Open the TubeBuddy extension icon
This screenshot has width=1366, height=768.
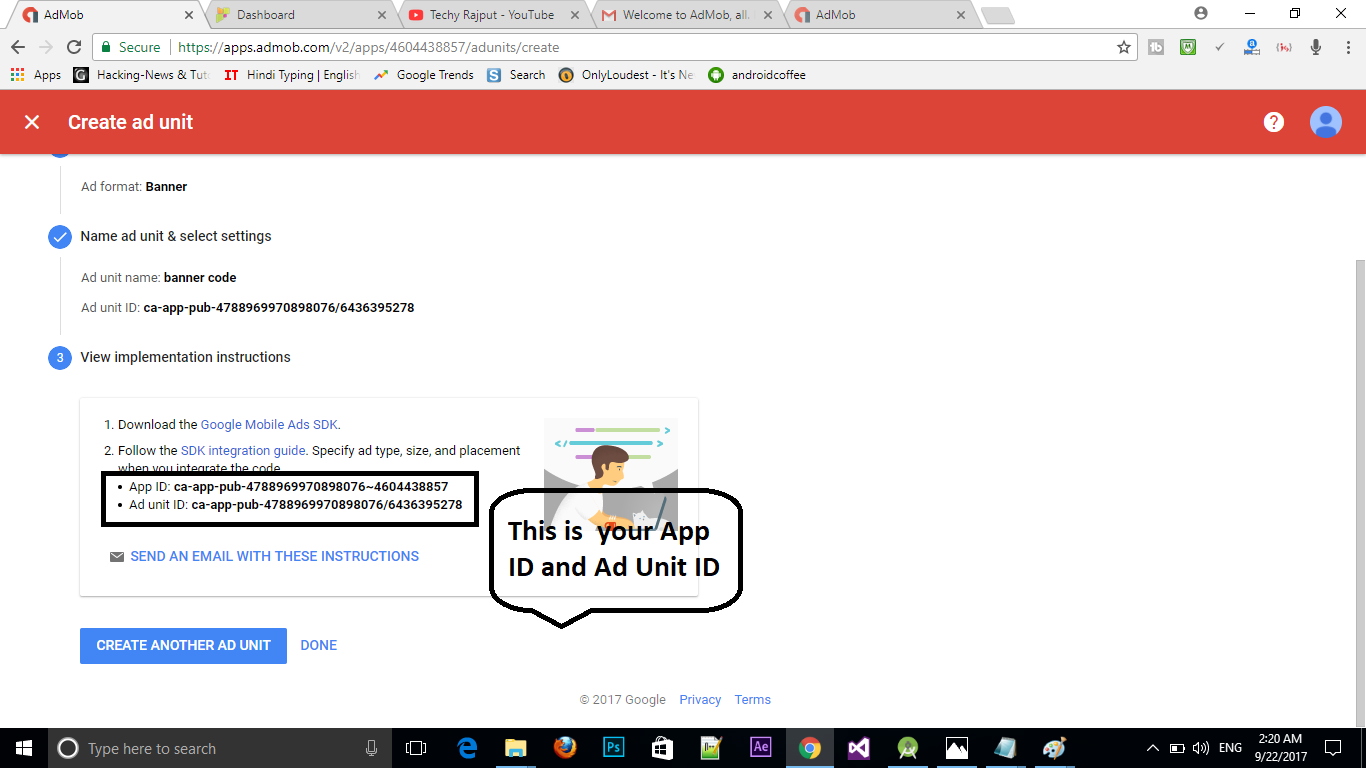[1156, 47]
